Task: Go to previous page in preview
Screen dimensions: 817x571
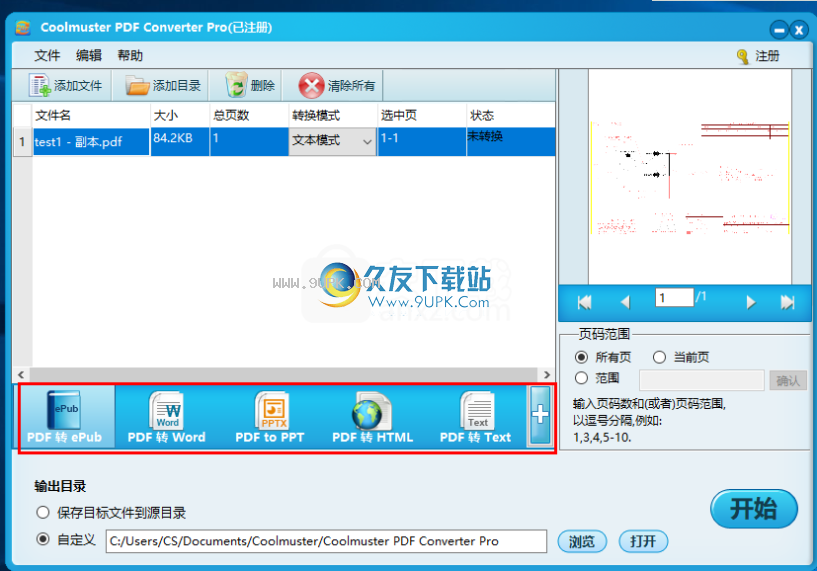Action: (x=626, y=302)
